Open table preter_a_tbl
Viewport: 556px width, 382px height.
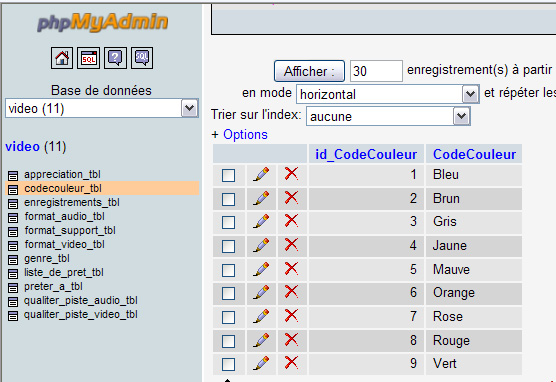(53, 286)
